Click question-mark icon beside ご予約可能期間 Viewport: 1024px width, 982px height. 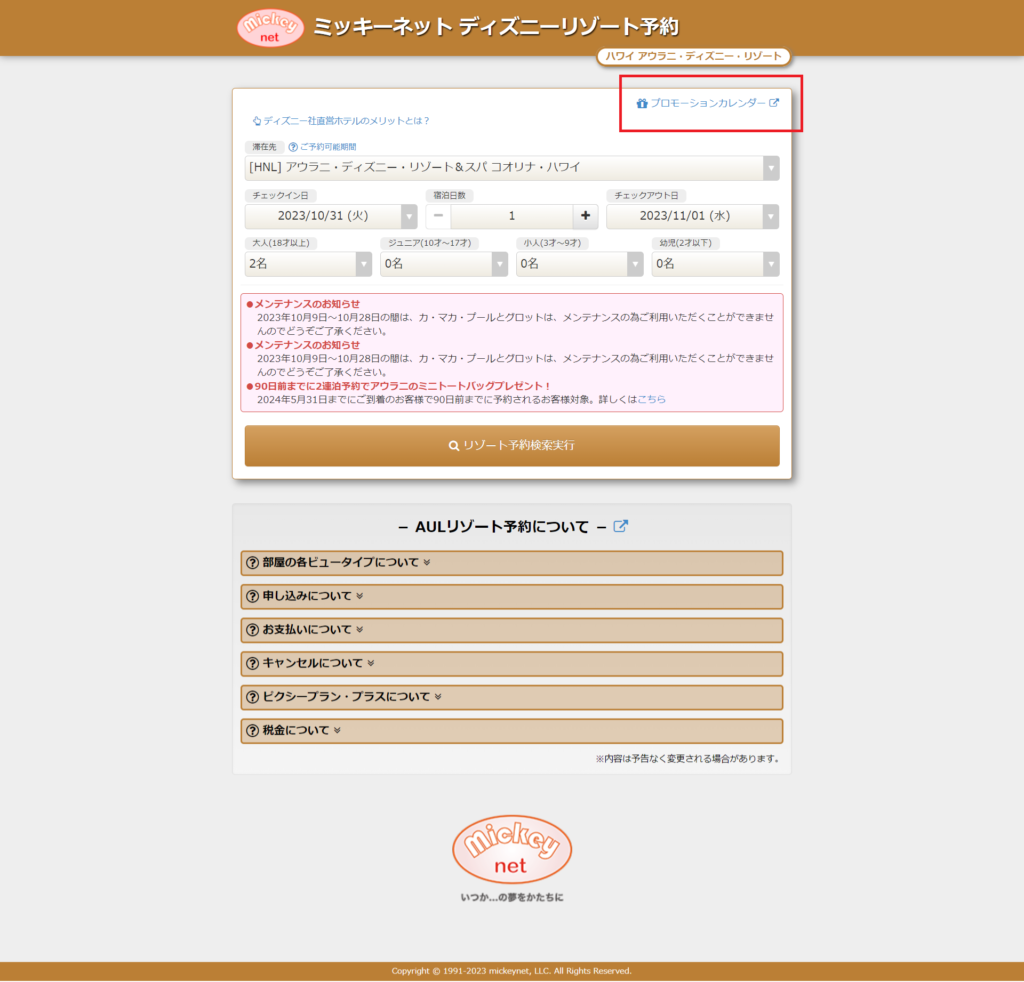click(293, 147)
